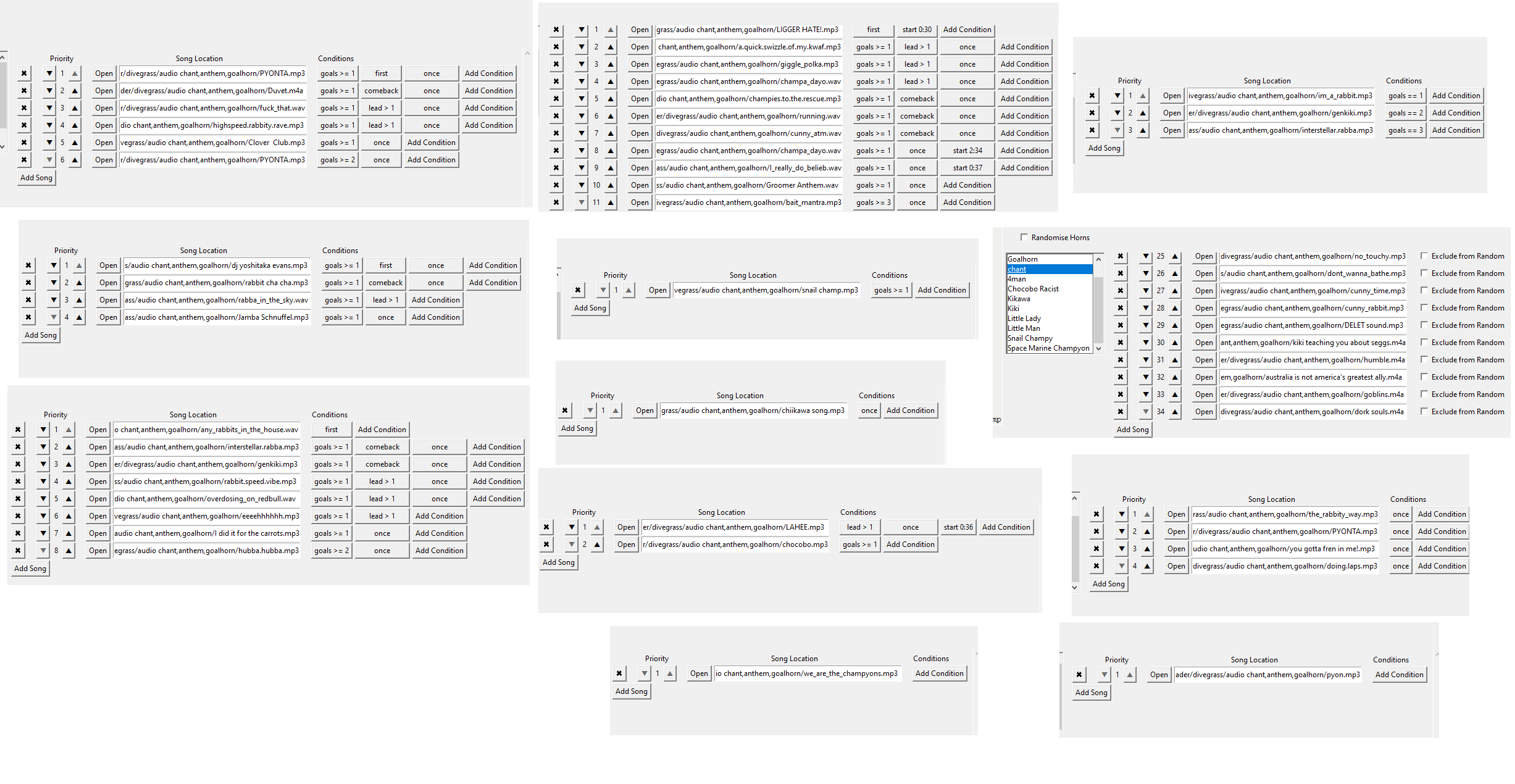
Task: Add condition to pyon.mp3
Action: point(1399,675)
